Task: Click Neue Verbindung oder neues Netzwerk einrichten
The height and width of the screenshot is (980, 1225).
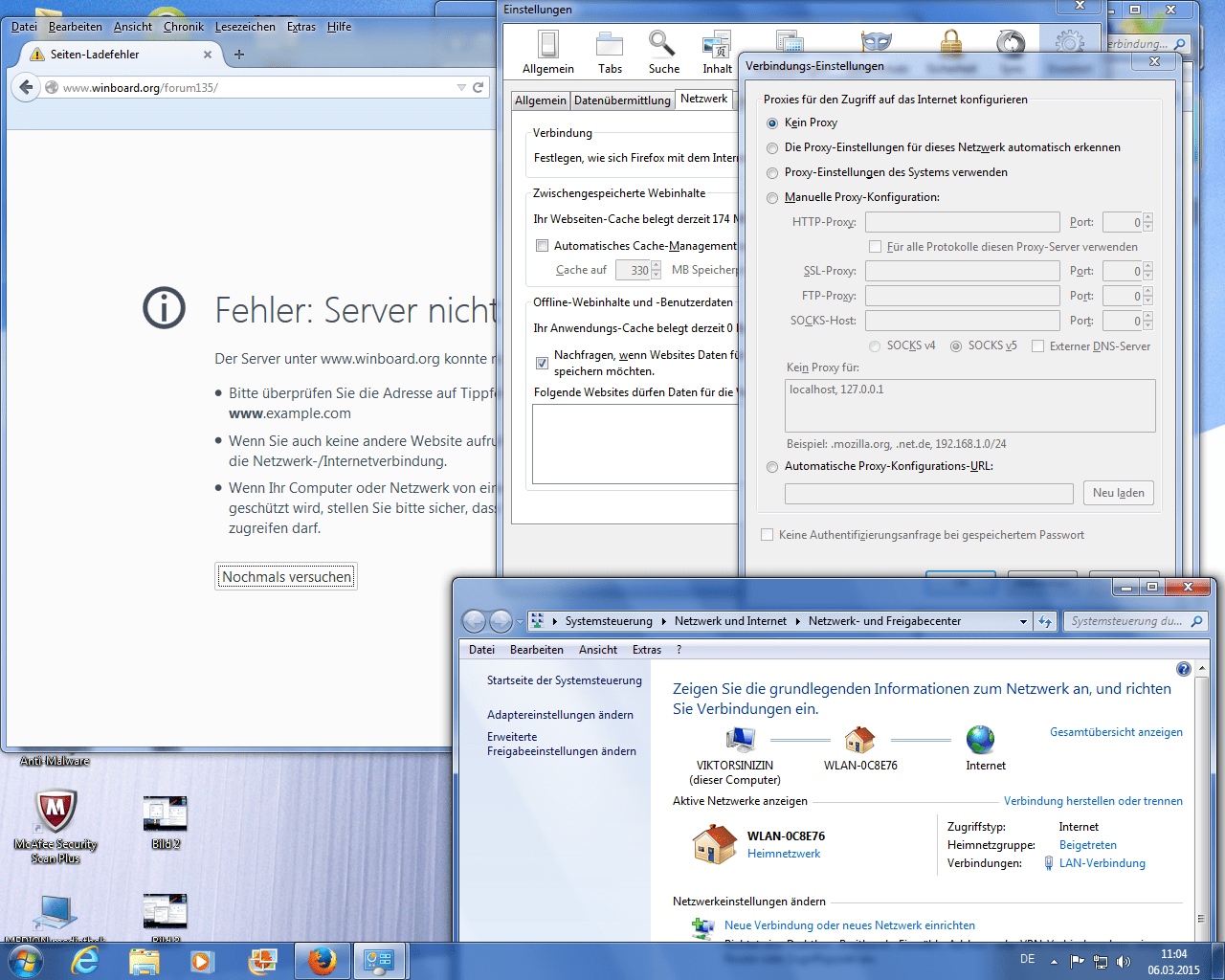Action: coord(850,925)
